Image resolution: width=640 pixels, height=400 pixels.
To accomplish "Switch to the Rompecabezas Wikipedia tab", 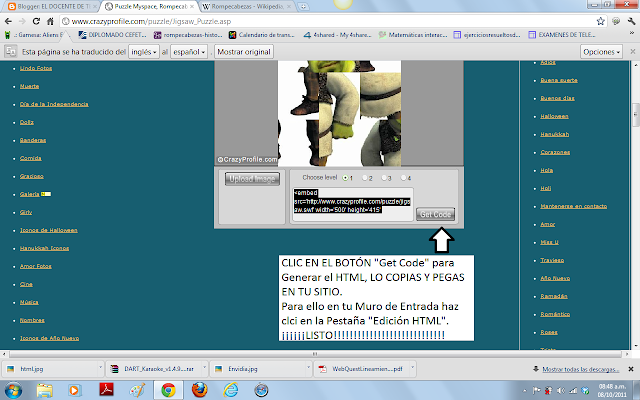I will [247, 7].
